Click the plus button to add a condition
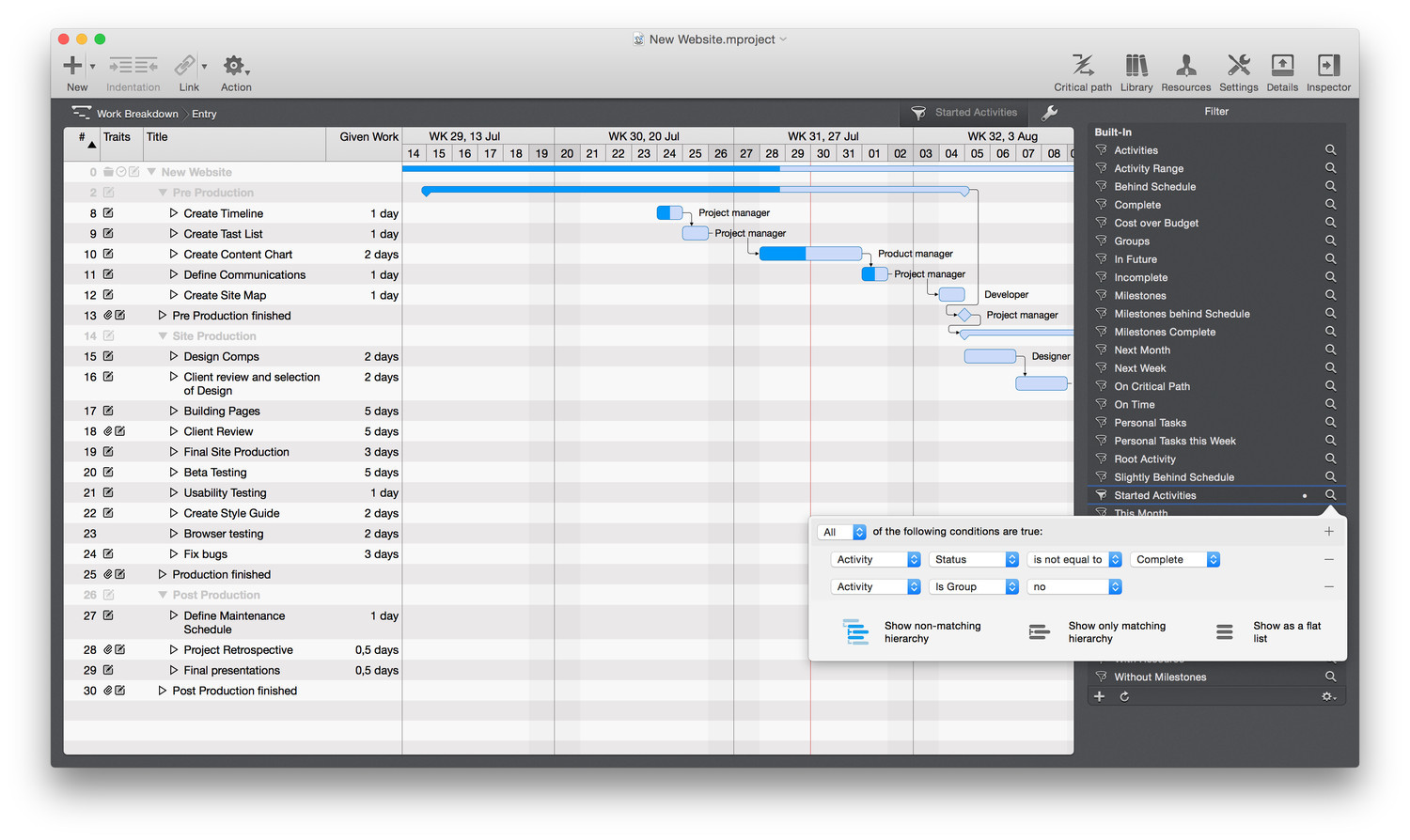This screenshot has width=1410, height=840. tap(1328, 532)
